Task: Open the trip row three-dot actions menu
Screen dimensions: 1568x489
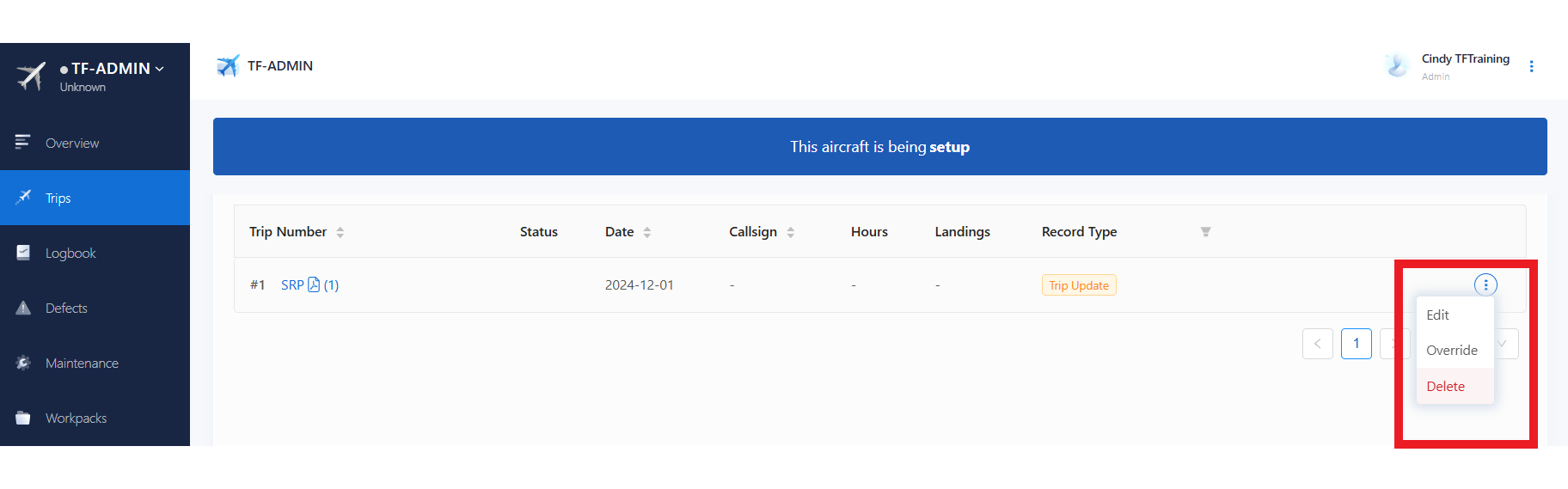Action: click(x=1485, y=285)
